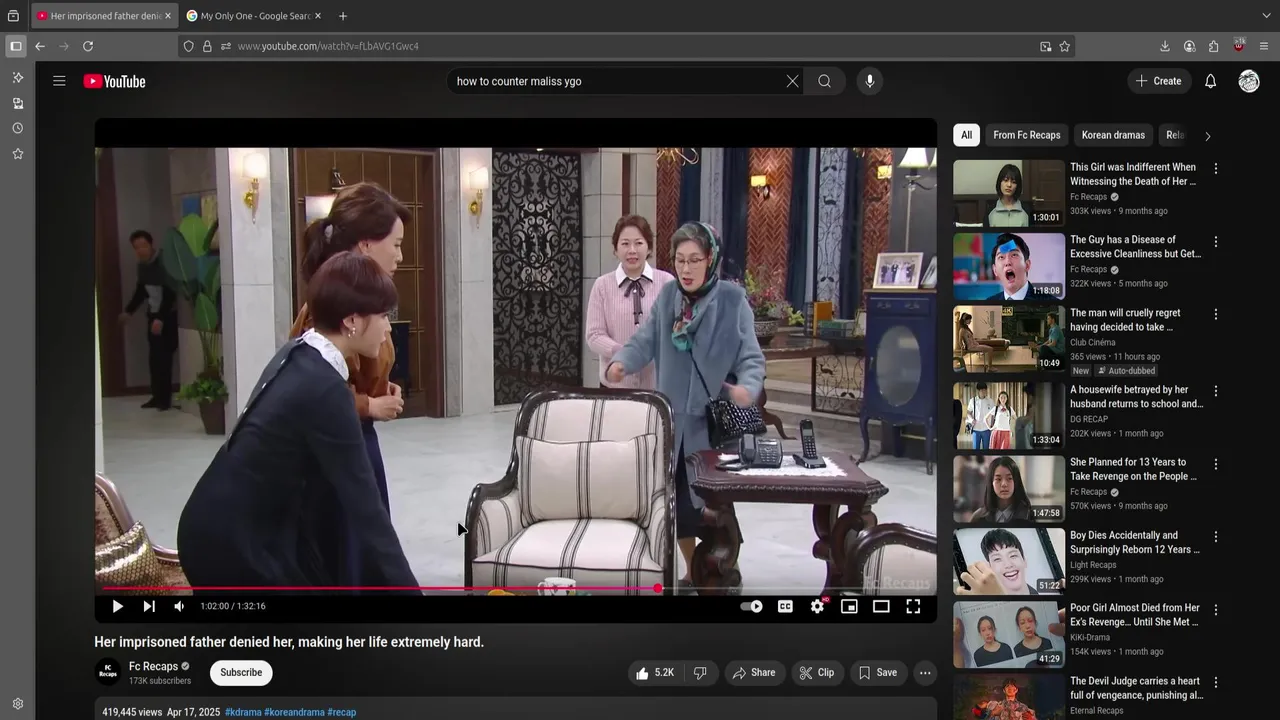Open the sidebar bookmarks star icon
Screen dimensions: 1280x720
point(18,154)
